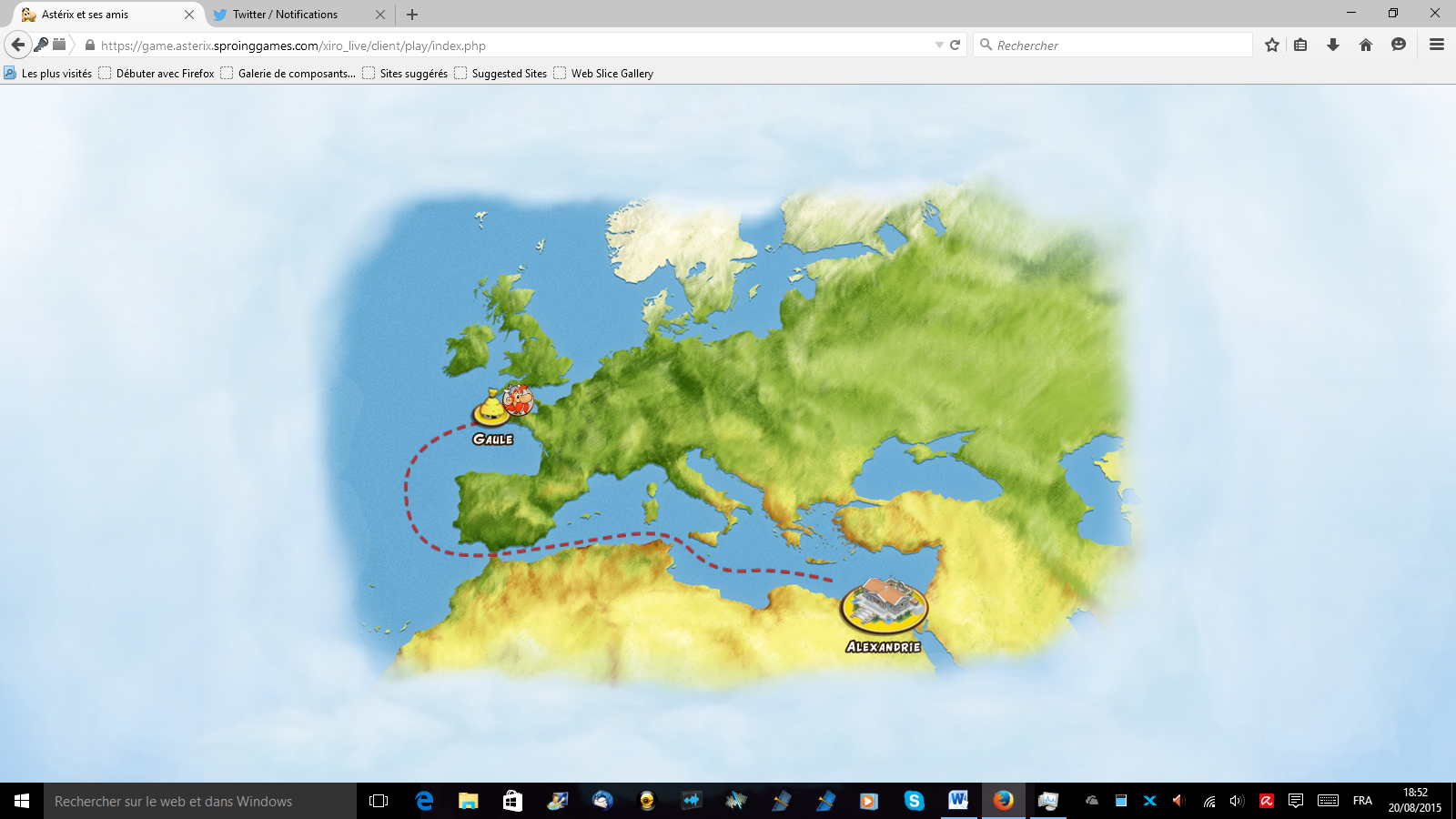Open Web Slice Gallery bookmark
Viewport: 1456px width, 819px height.
tap(603, 74)
